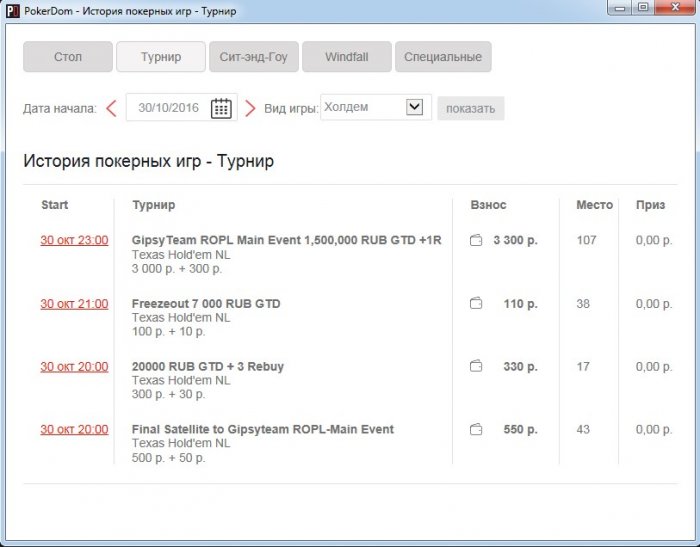
Task: Click the Start column header
Action: click(x=54, y=205)
